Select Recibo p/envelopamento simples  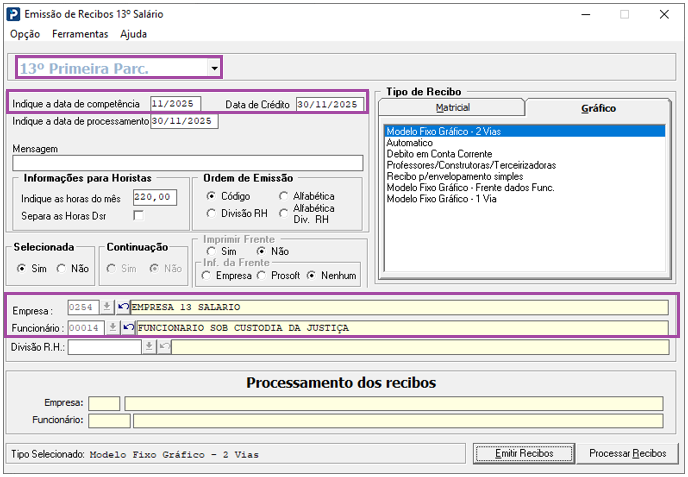pos(525,176)
